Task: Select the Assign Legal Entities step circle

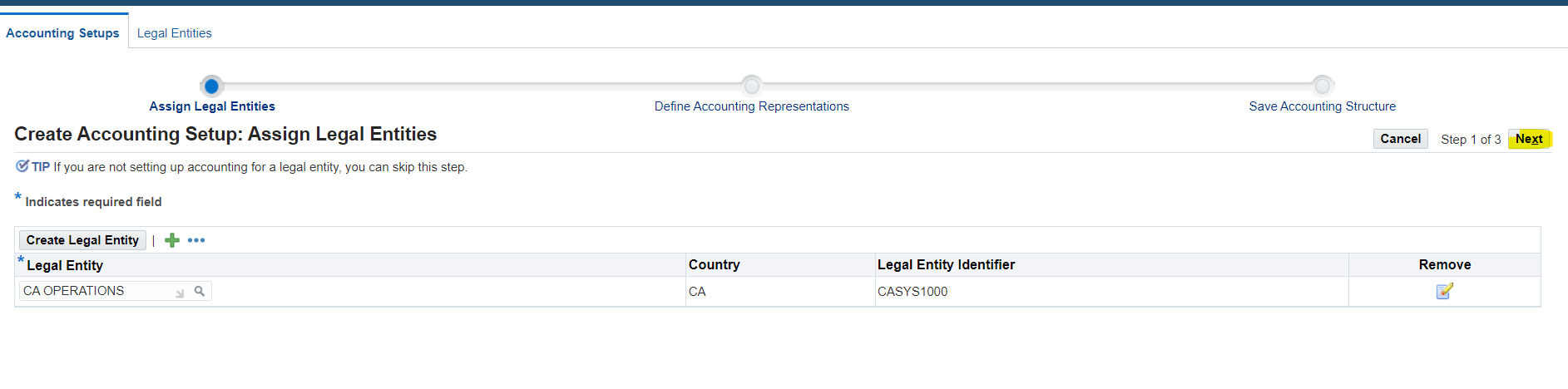Action: [211, 86]
